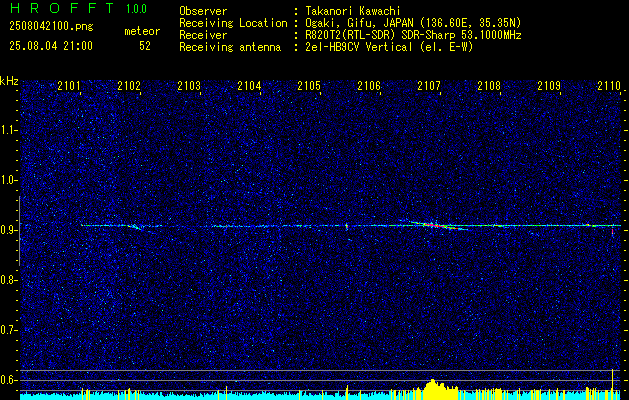Click meteor count 52

click(145, 46)
